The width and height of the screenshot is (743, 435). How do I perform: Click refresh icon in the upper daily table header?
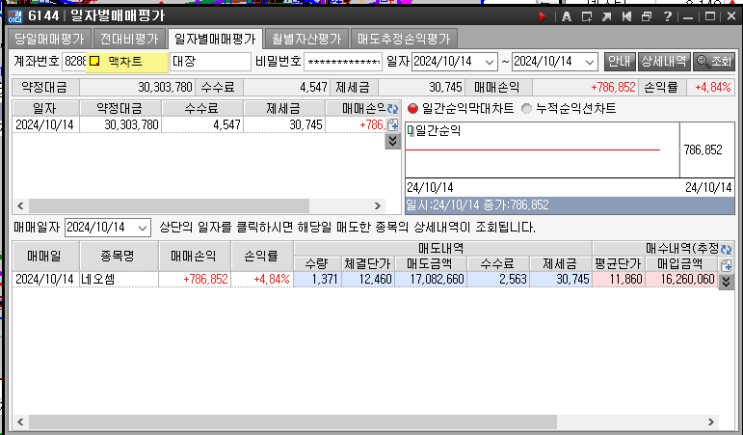pyautogui.click(x=393, y=109)
